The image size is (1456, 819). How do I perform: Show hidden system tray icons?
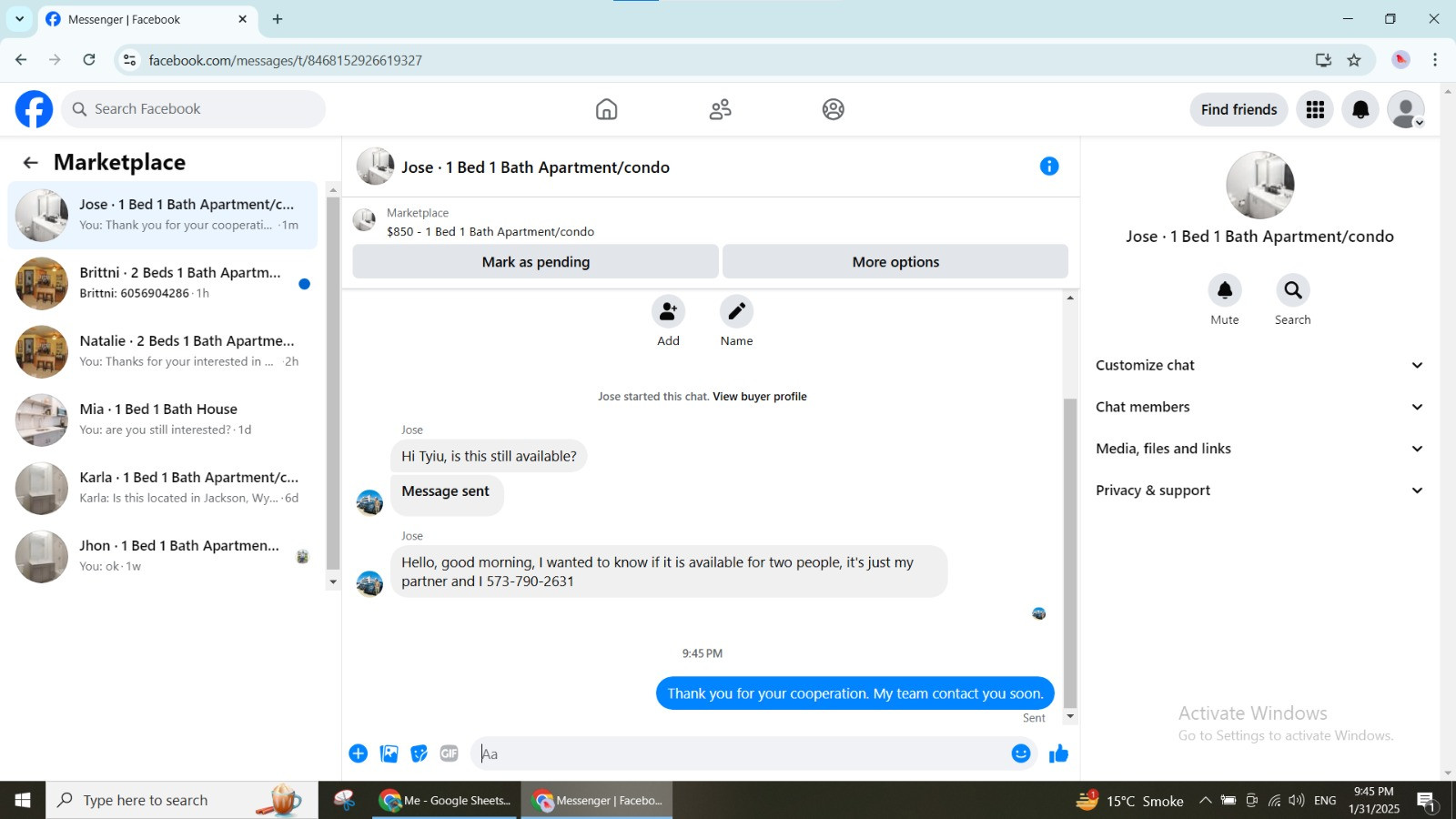point(1205,800)
